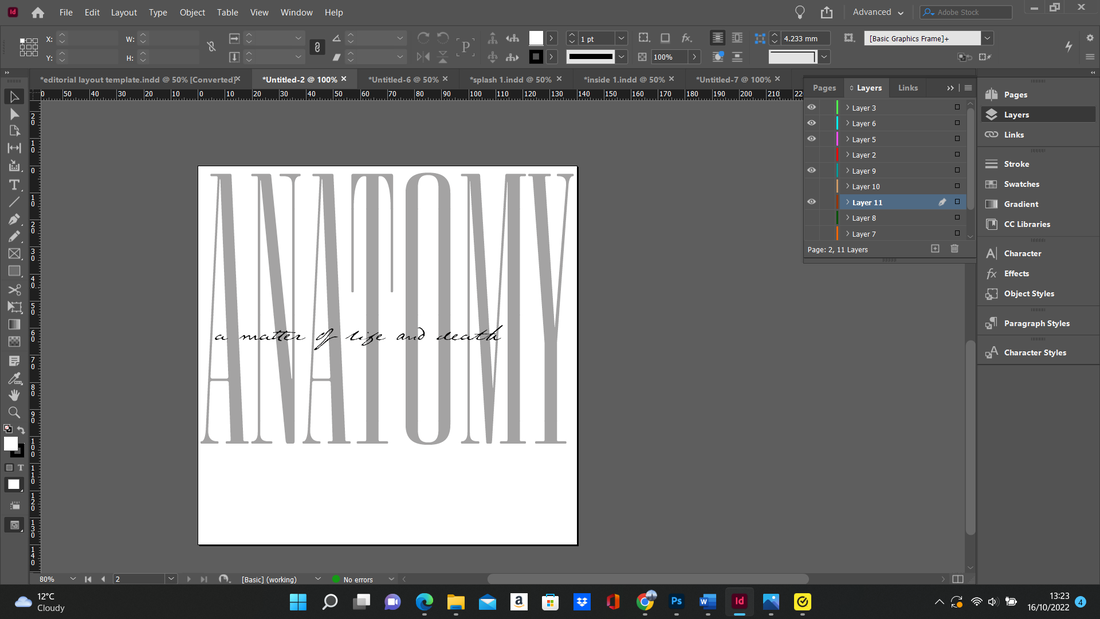Expand Layer 7 disclosure arrow

click(x=847, y=234)
